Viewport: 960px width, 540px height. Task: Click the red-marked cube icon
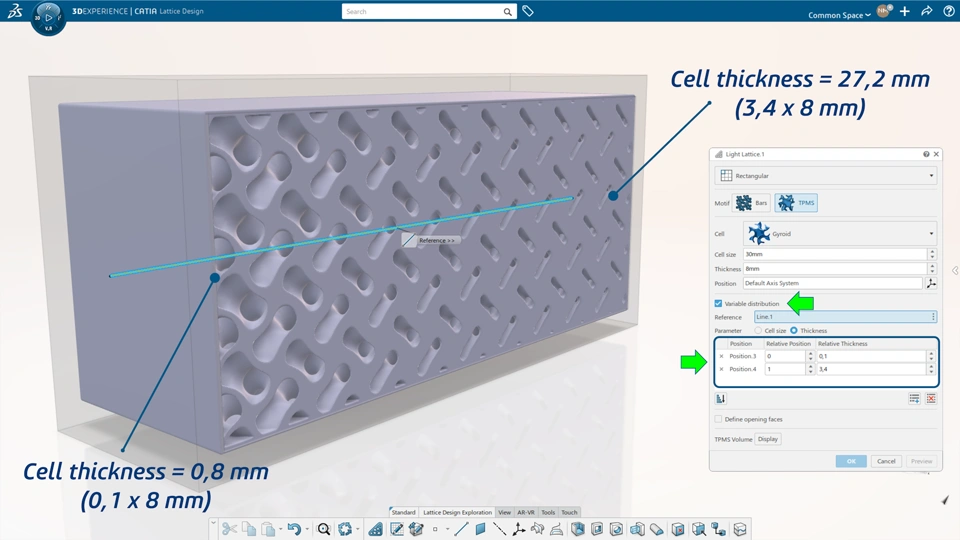pos(678,529)
